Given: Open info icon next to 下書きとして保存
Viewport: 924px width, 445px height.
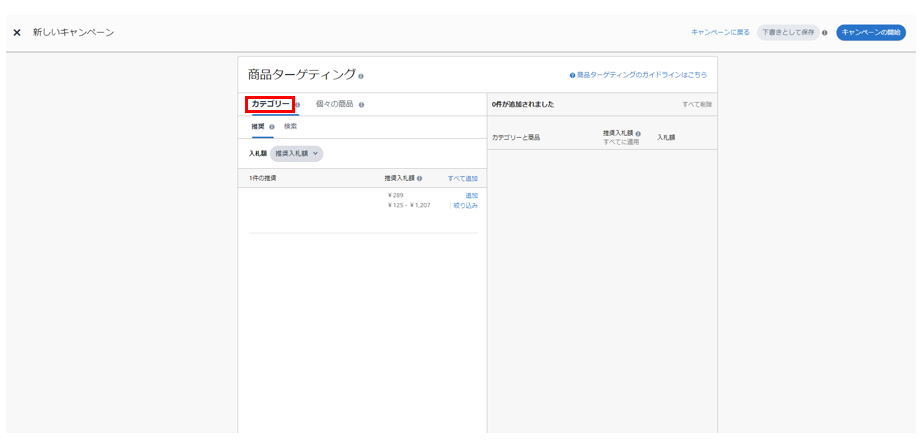Looking at the screenshot, I should tap(825, 33).
